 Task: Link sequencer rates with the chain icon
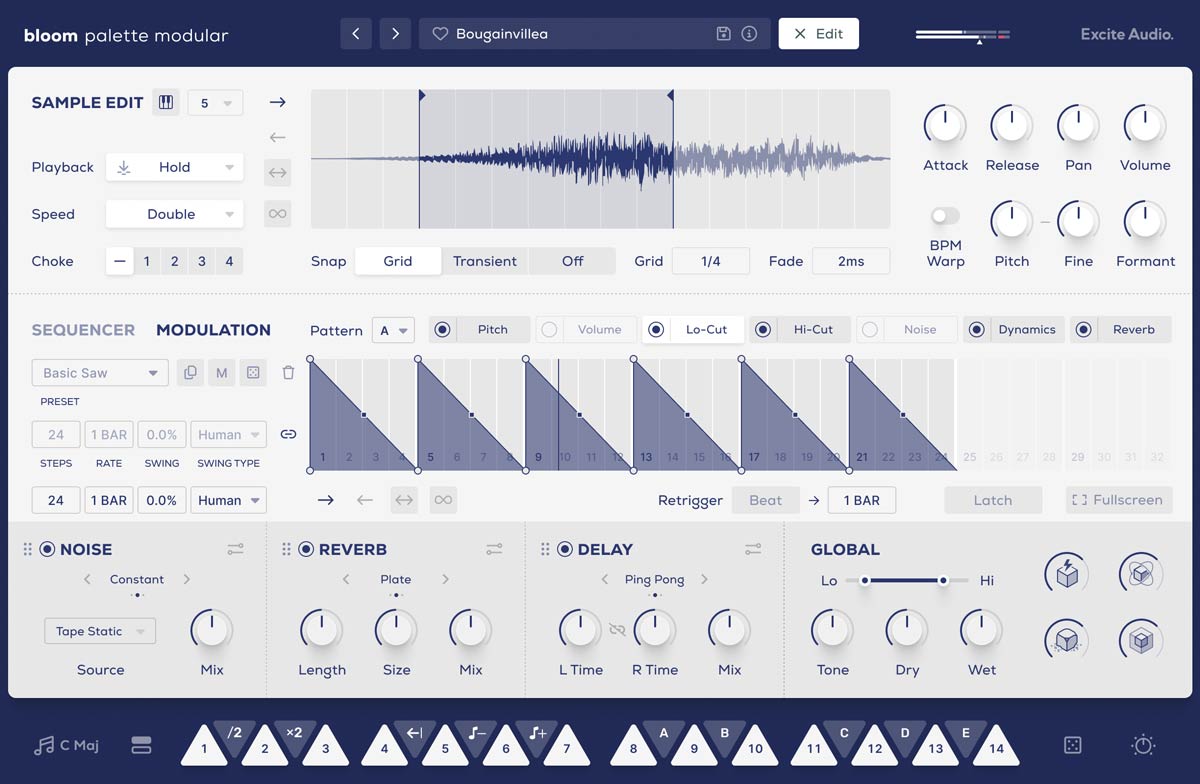289,434
